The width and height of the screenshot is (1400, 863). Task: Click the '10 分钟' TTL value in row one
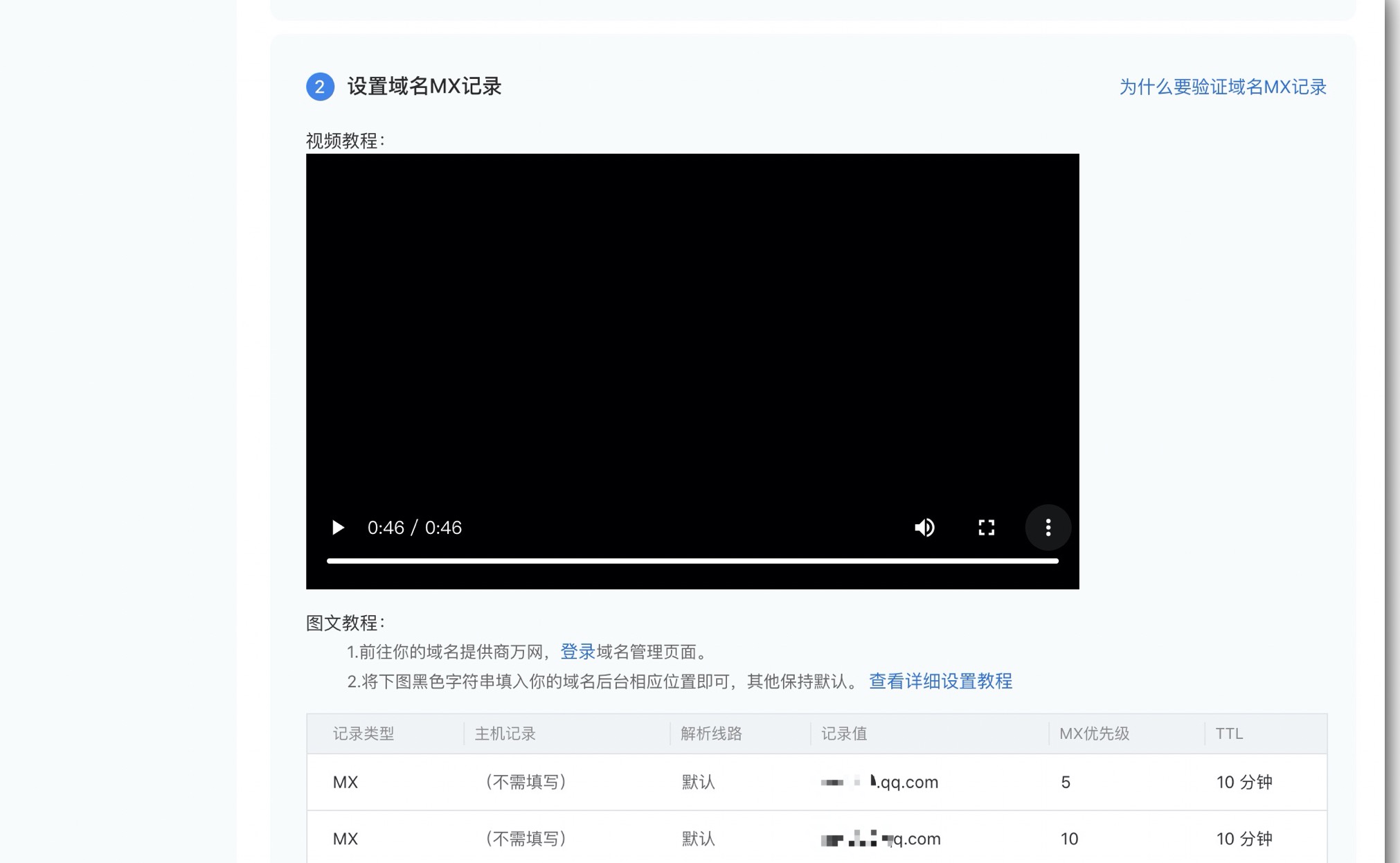point(1244,782)
